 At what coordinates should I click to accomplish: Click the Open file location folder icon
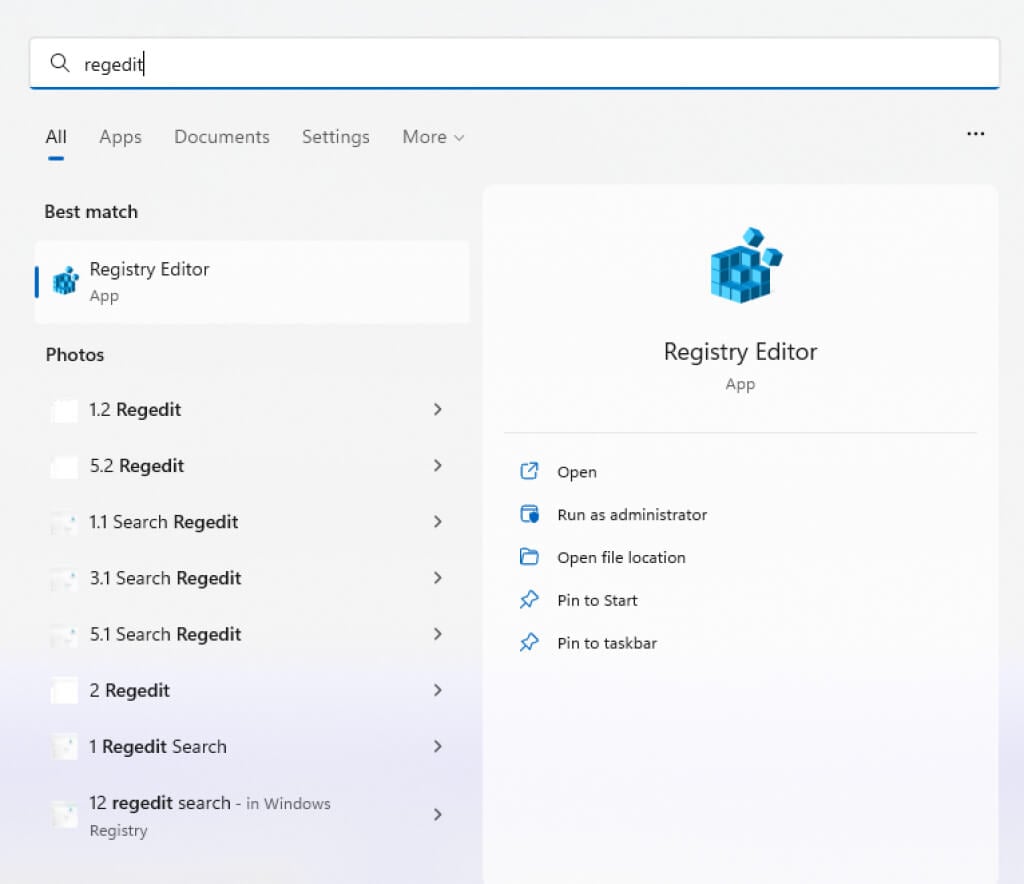click(x=529, y=557)
